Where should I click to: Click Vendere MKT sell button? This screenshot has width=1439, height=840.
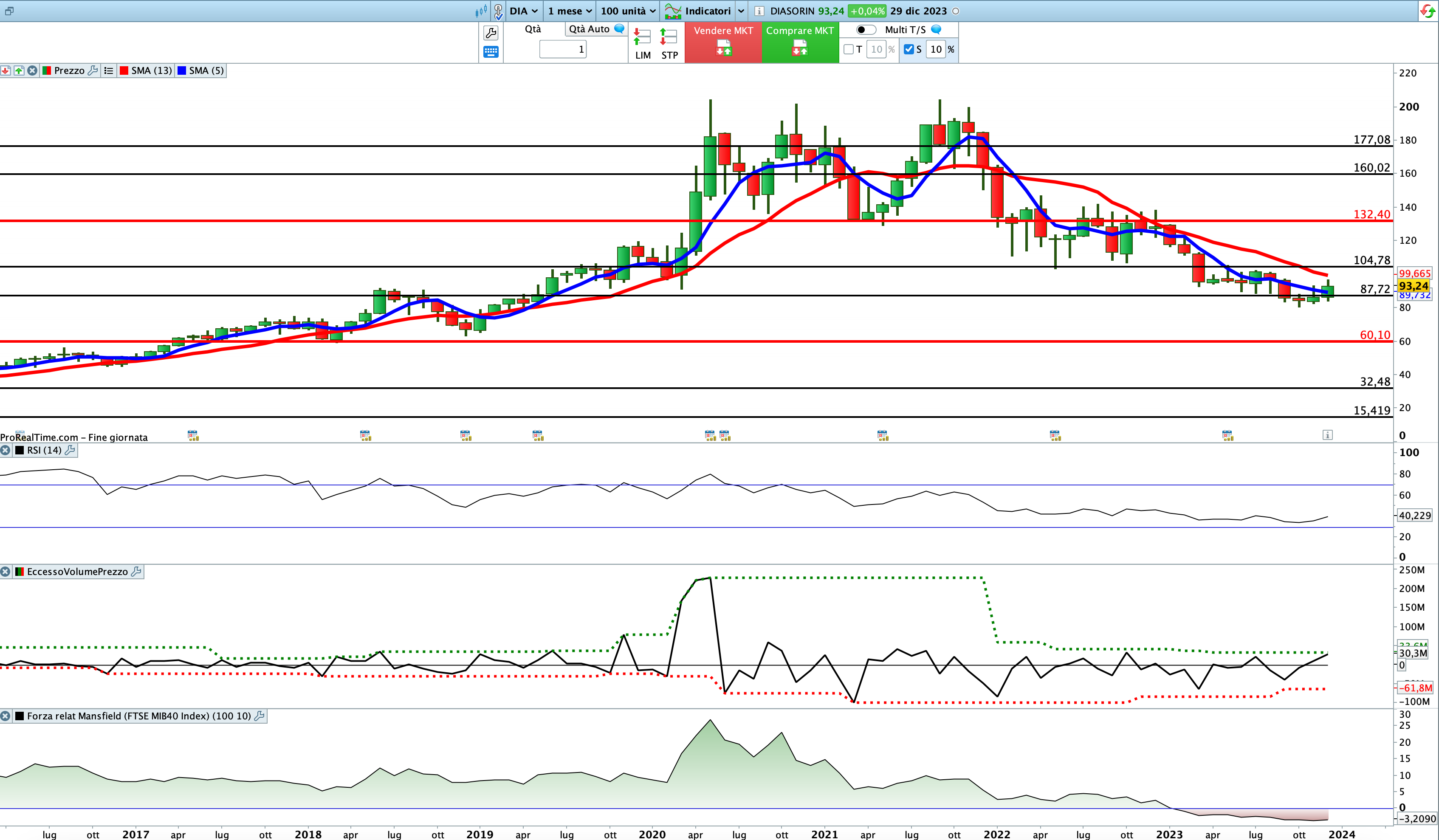(x=723, y=42)
